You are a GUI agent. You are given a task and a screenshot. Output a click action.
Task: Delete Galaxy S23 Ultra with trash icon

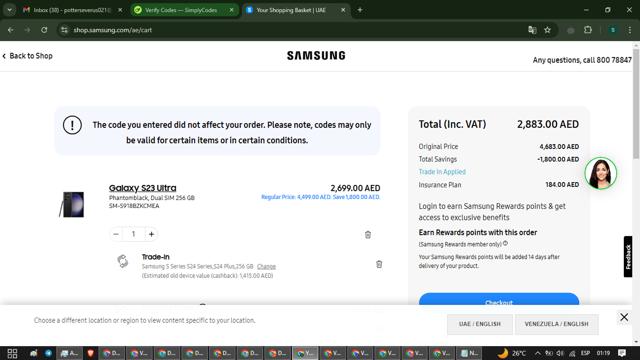[368, 235]
